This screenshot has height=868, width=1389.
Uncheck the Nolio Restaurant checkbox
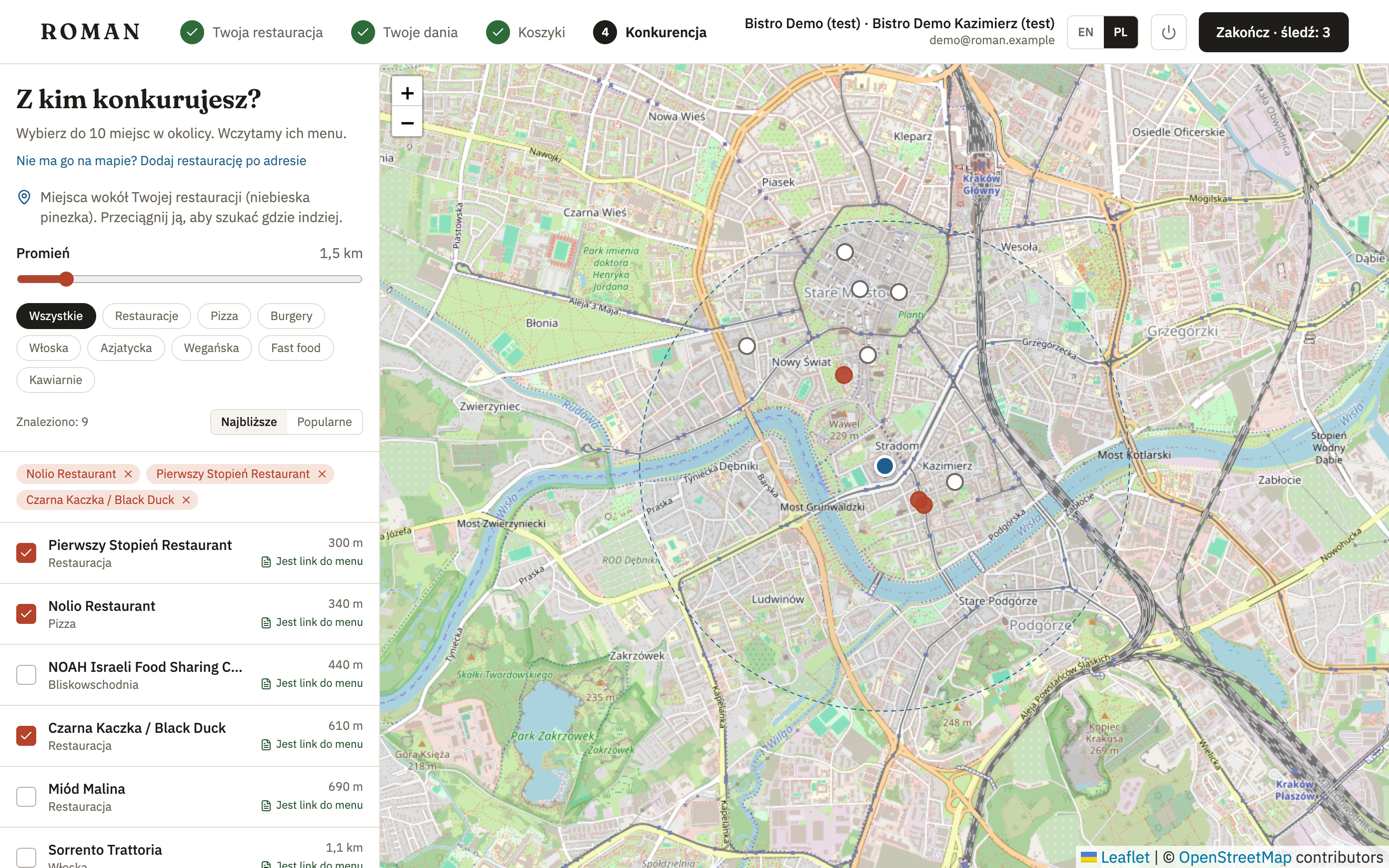[x=27, y=614]
